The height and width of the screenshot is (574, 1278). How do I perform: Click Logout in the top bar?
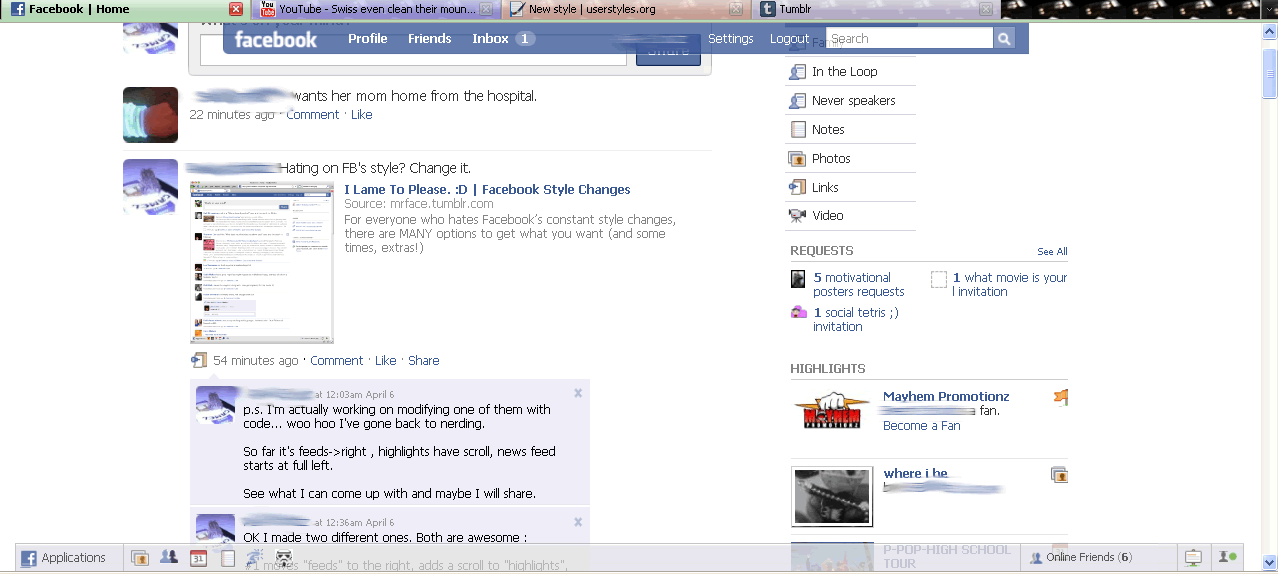coord(789,38)
